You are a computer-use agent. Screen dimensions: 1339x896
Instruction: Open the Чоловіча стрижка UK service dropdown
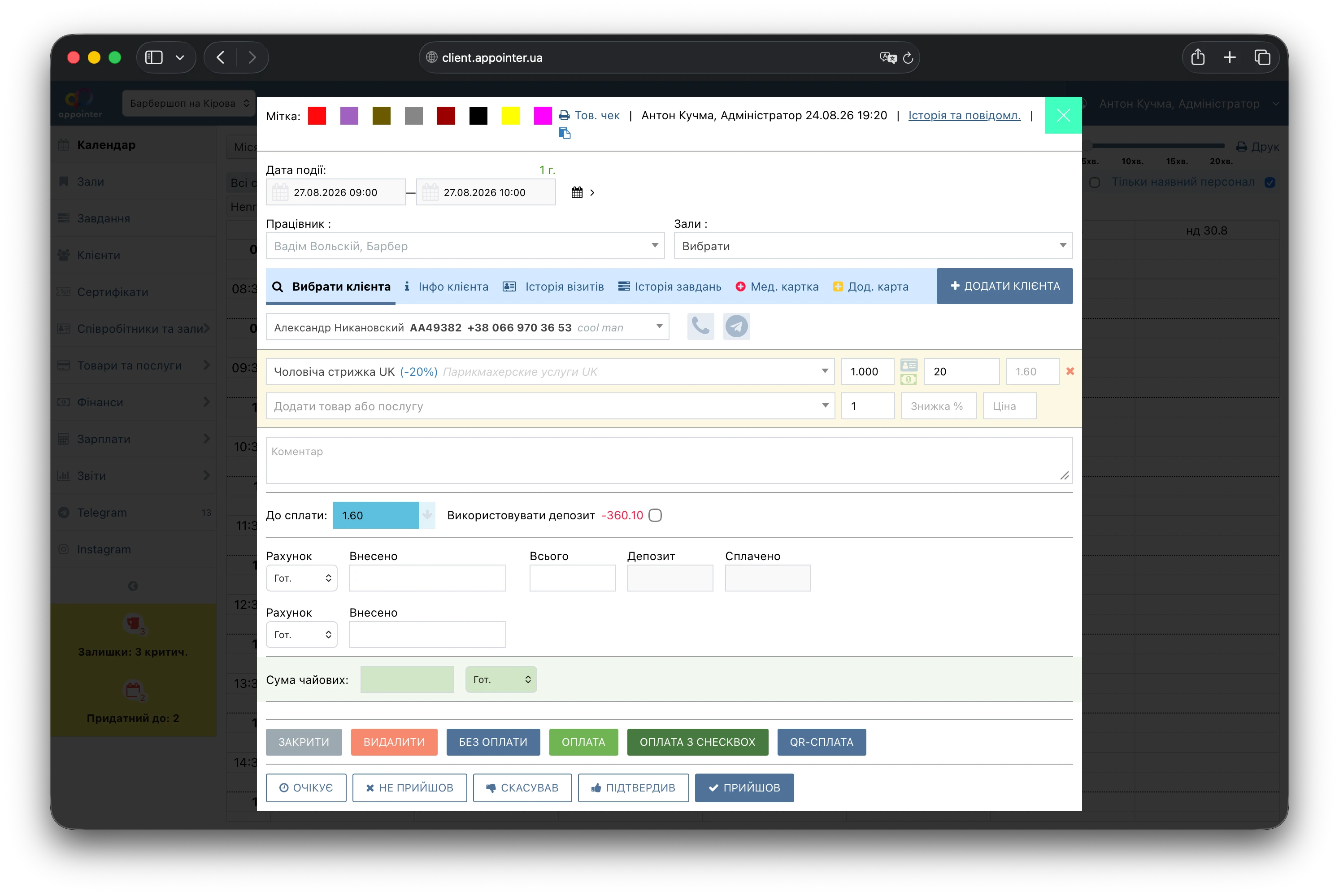pos(550,371)
